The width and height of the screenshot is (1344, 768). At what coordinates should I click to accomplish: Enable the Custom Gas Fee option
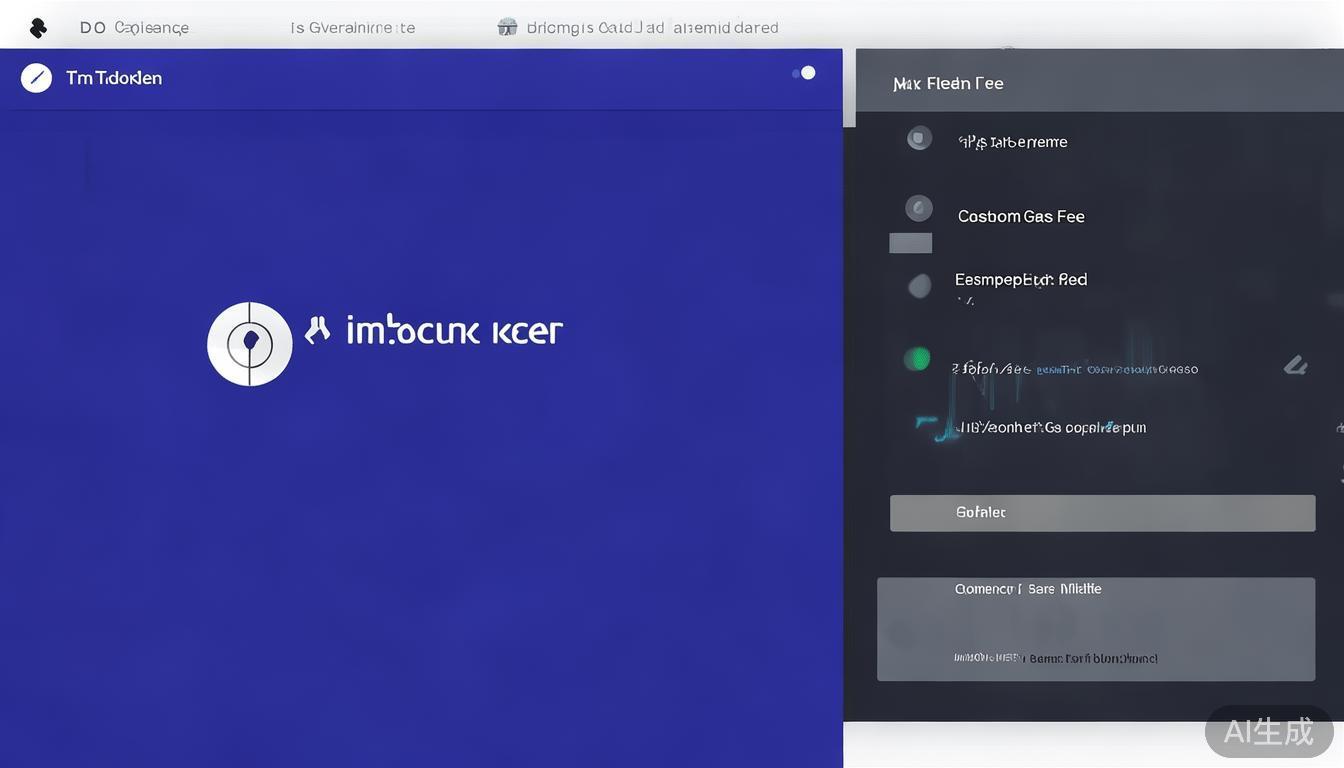tap(1020, 216)
